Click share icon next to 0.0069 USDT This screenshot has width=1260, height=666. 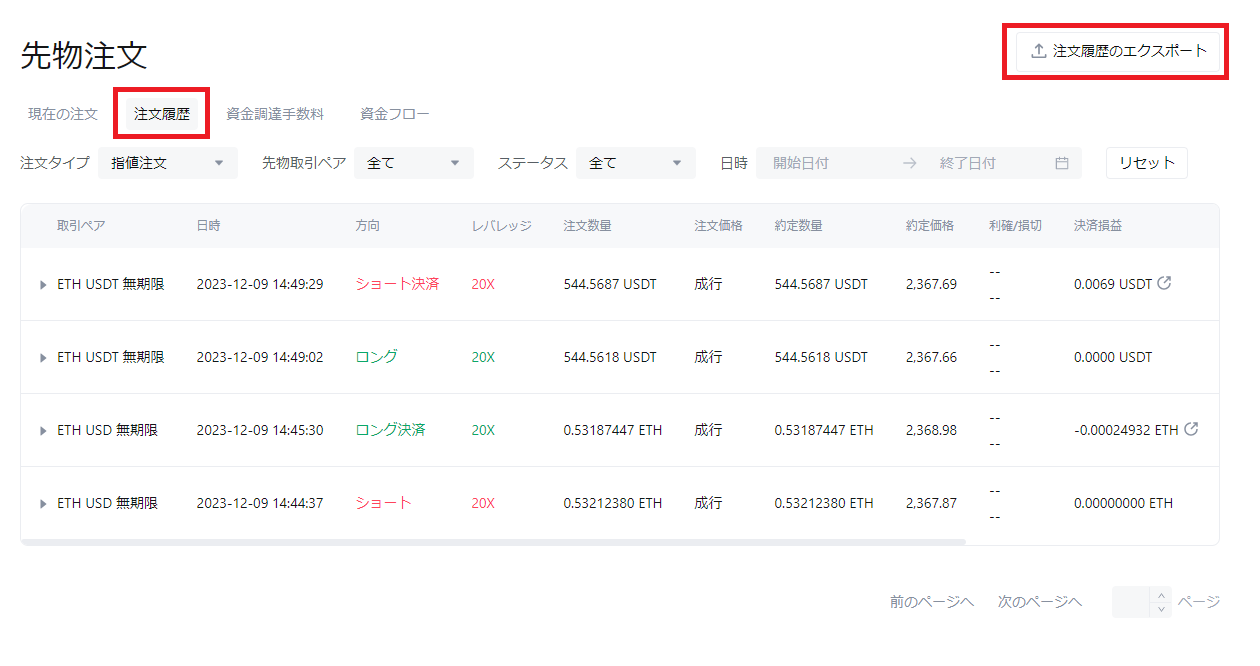[1164, 283]
